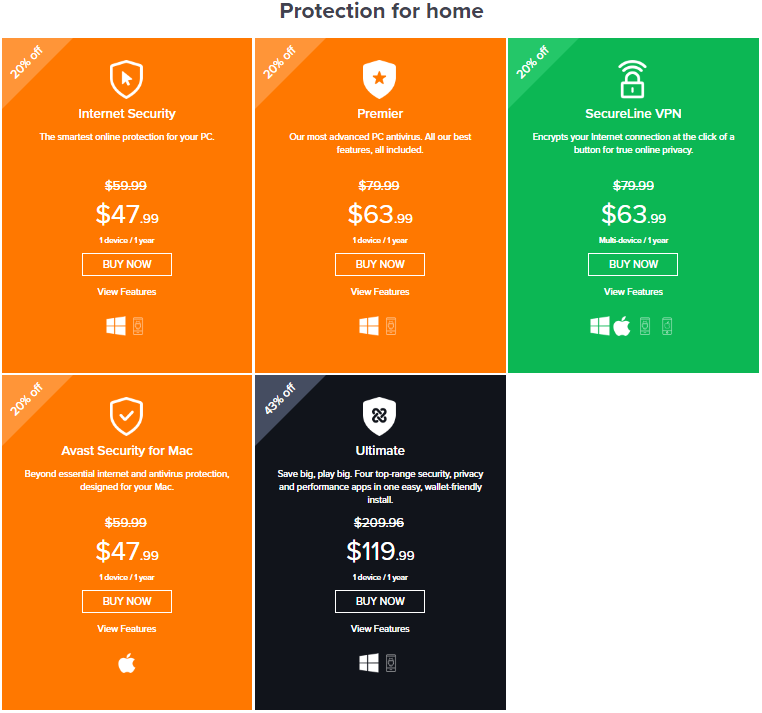Open View Features under SecureLine VPN

click(x=633, y=292)
